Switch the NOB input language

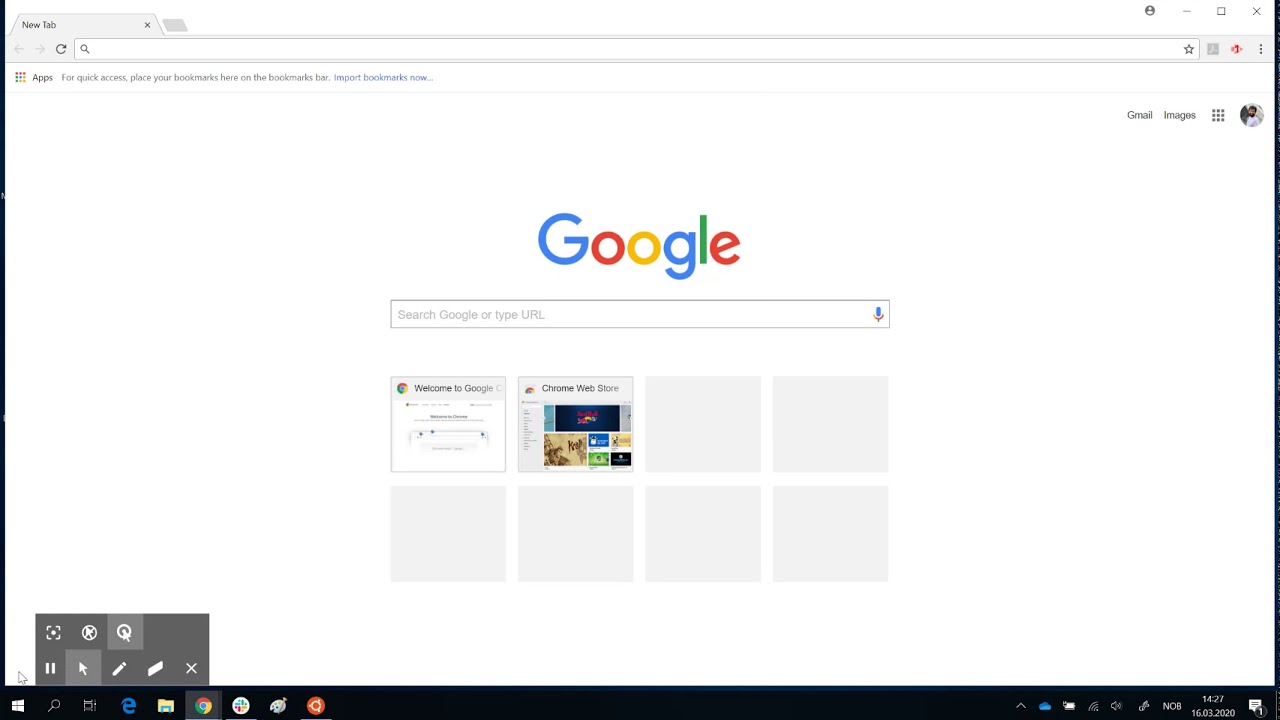[x=1172, y=706]
